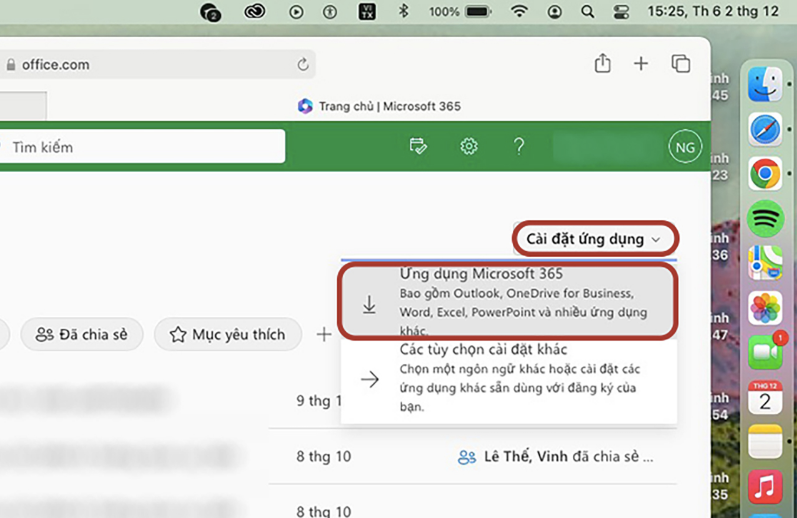Open a new Safari tab with plus icon
This screenshot has height=518, width=797.
(641, 64)
